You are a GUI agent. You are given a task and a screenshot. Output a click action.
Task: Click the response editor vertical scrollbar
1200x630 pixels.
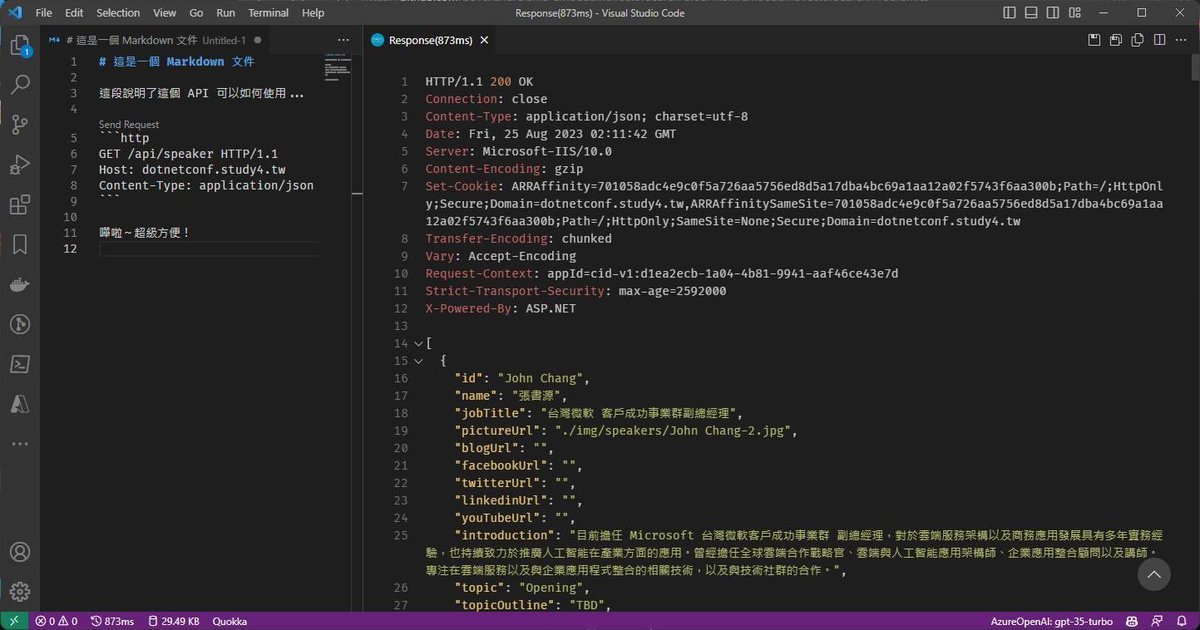point(1194,67)
